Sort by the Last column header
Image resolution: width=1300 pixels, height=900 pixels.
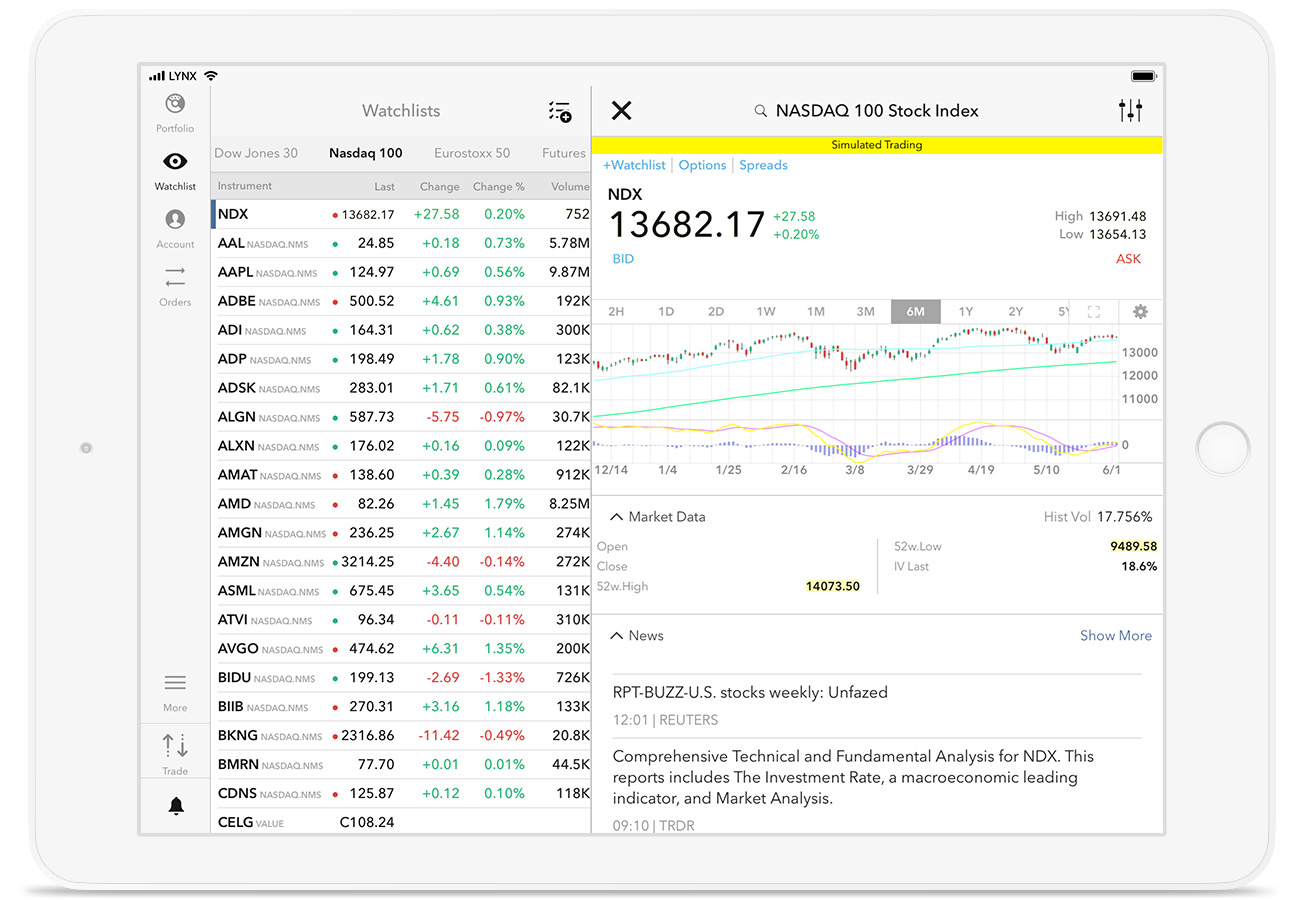pyautogui.click(x=385, y=186)
